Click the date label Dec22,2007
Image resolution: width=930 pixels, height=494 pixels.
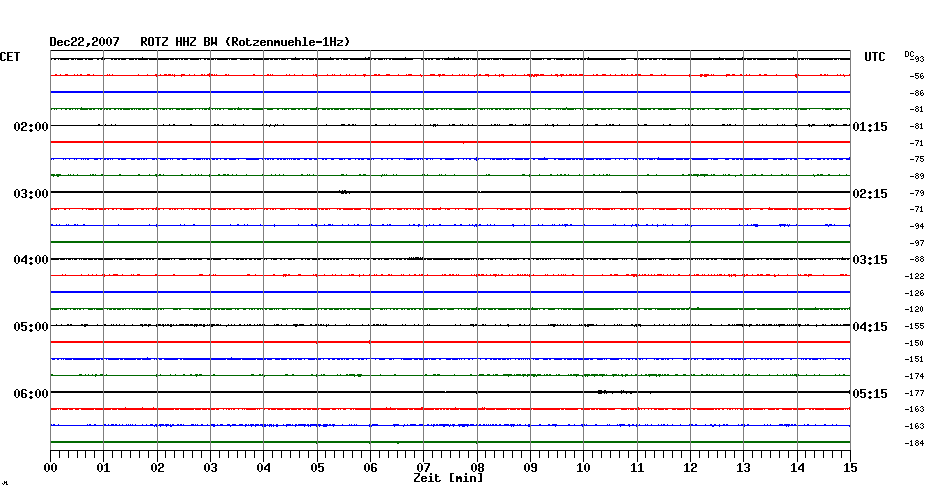pos(84,42)
